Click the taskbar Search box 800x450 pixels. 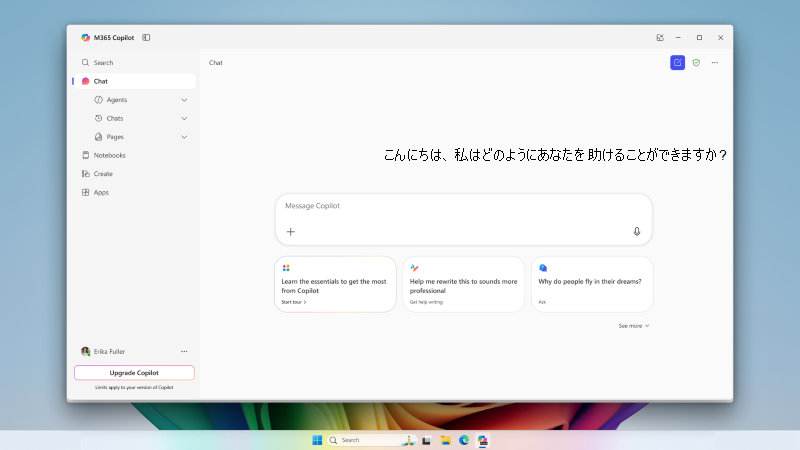click(372, 440)
